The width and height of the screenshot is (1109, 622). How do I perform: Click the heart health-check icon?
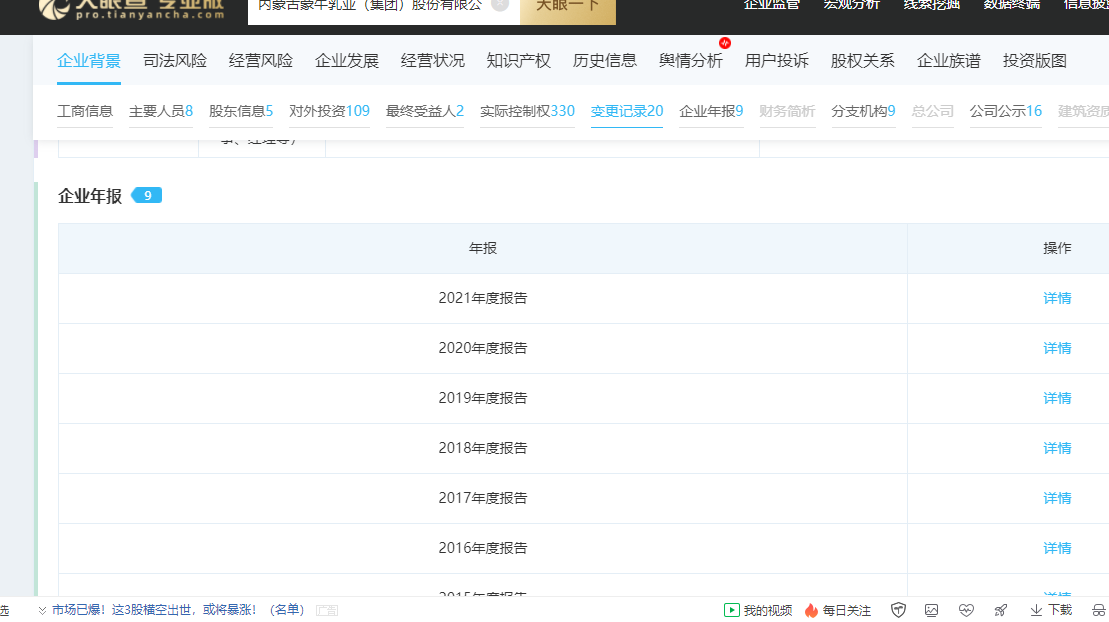coord(966,610)
